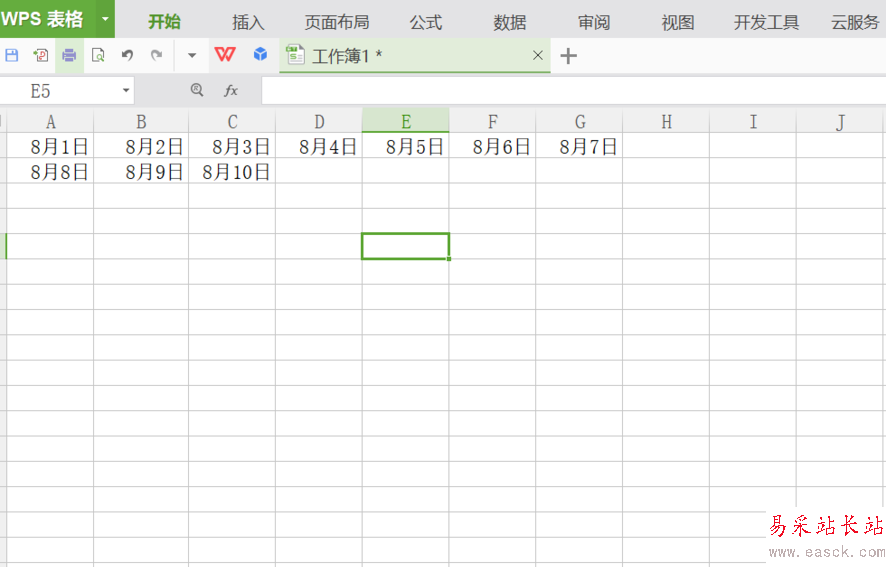Select the cell containing 8月3日
Viewport: 886px width, 567px height.
232,146
